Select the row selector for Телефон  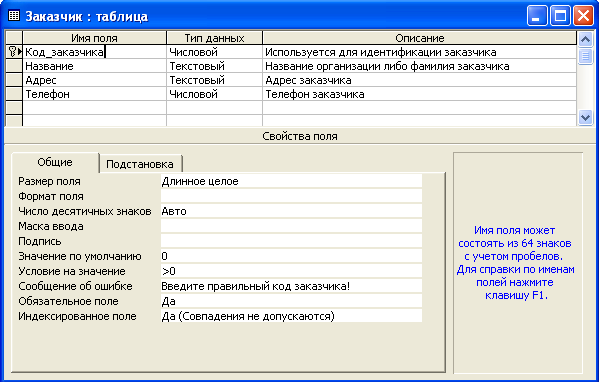tap(14, 94)
